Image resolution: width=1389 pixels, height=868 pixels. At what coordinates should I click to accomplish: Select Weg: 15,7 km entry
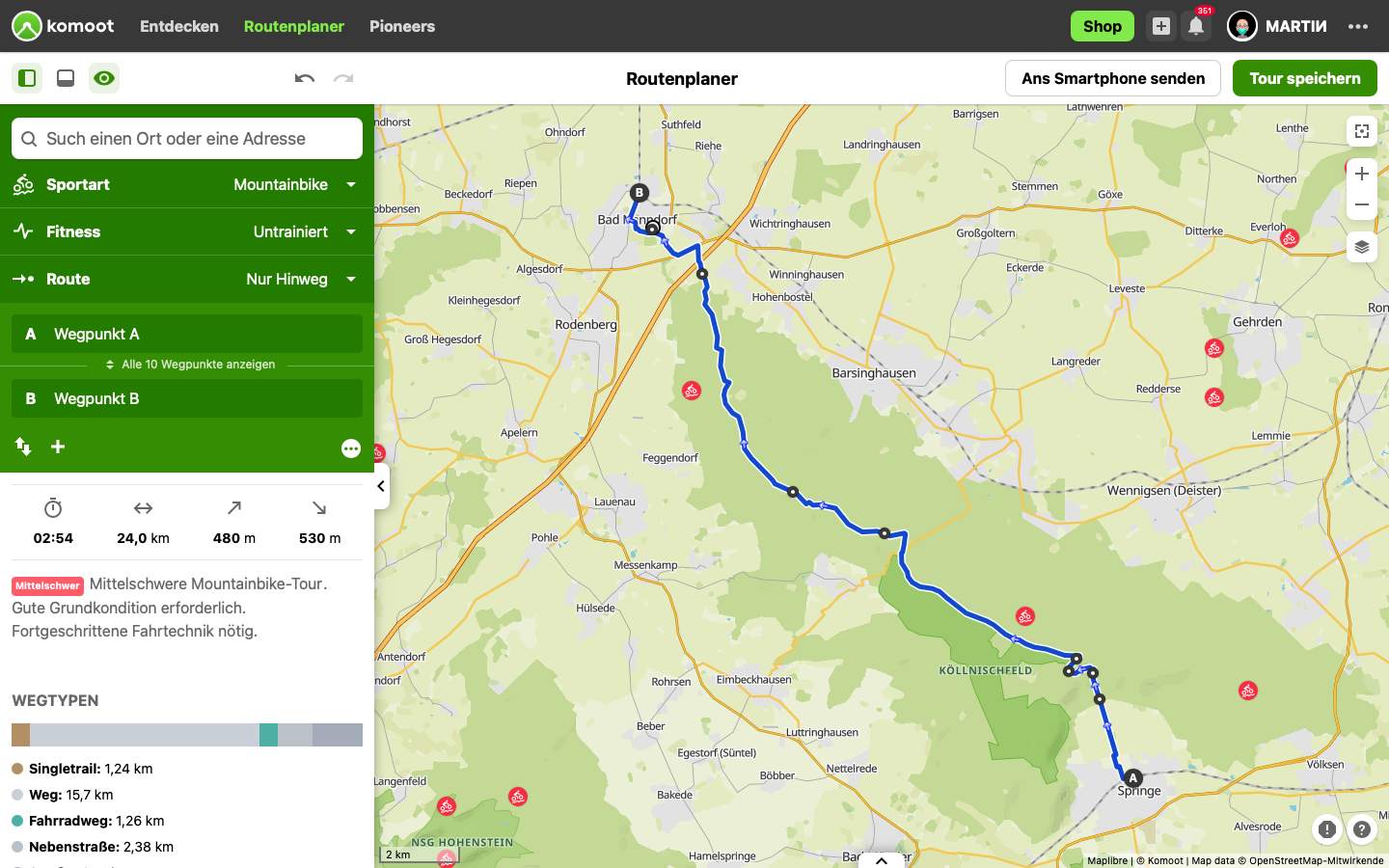point(63,795)
